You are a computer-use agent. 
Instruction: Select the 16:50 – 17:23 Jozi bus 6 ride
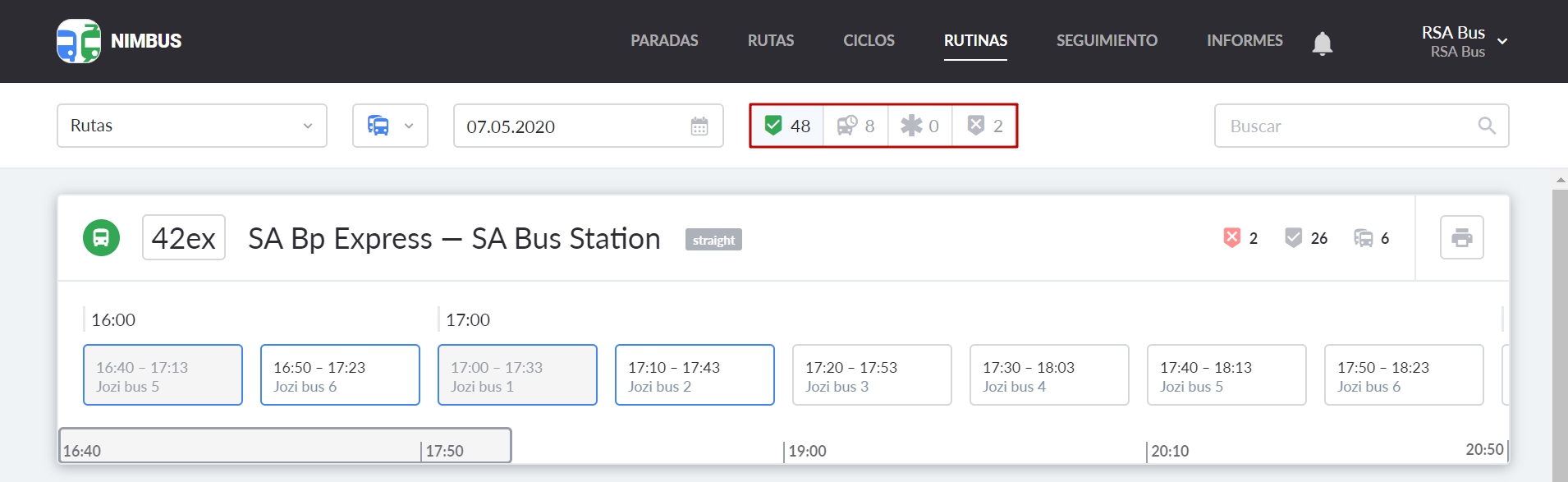tap(340, 375)
